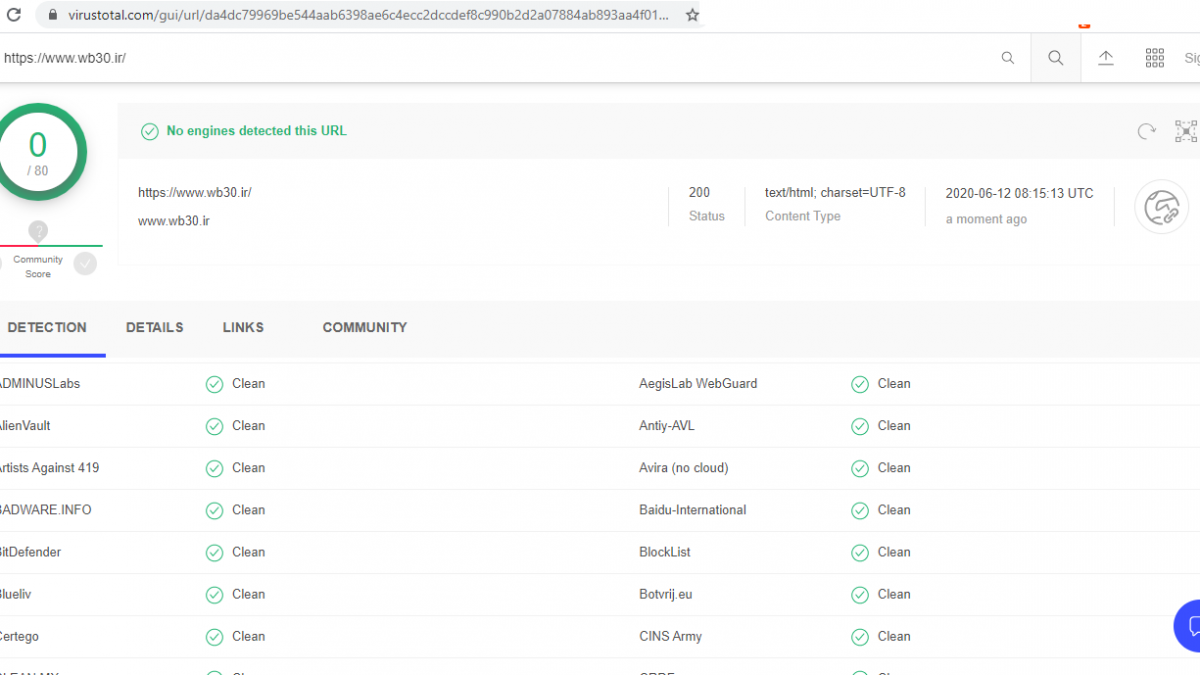The image size is (1200, 675).
Task: Click the community score question mark
Action: (x=38, y=231)
